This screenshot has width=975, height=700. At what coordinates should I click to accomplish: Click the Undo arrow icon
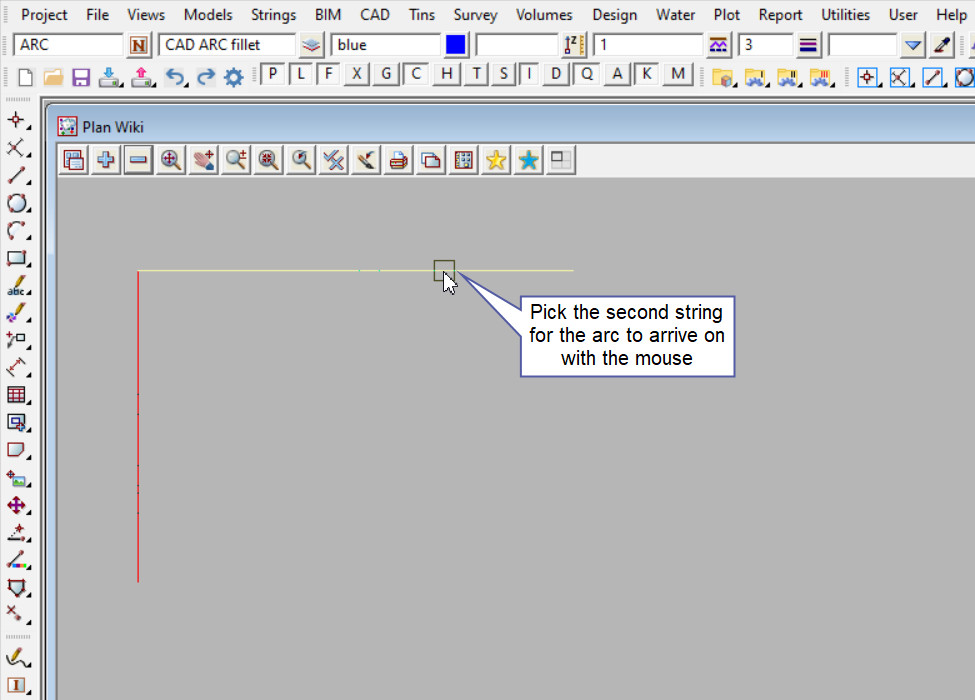(175, 77)
